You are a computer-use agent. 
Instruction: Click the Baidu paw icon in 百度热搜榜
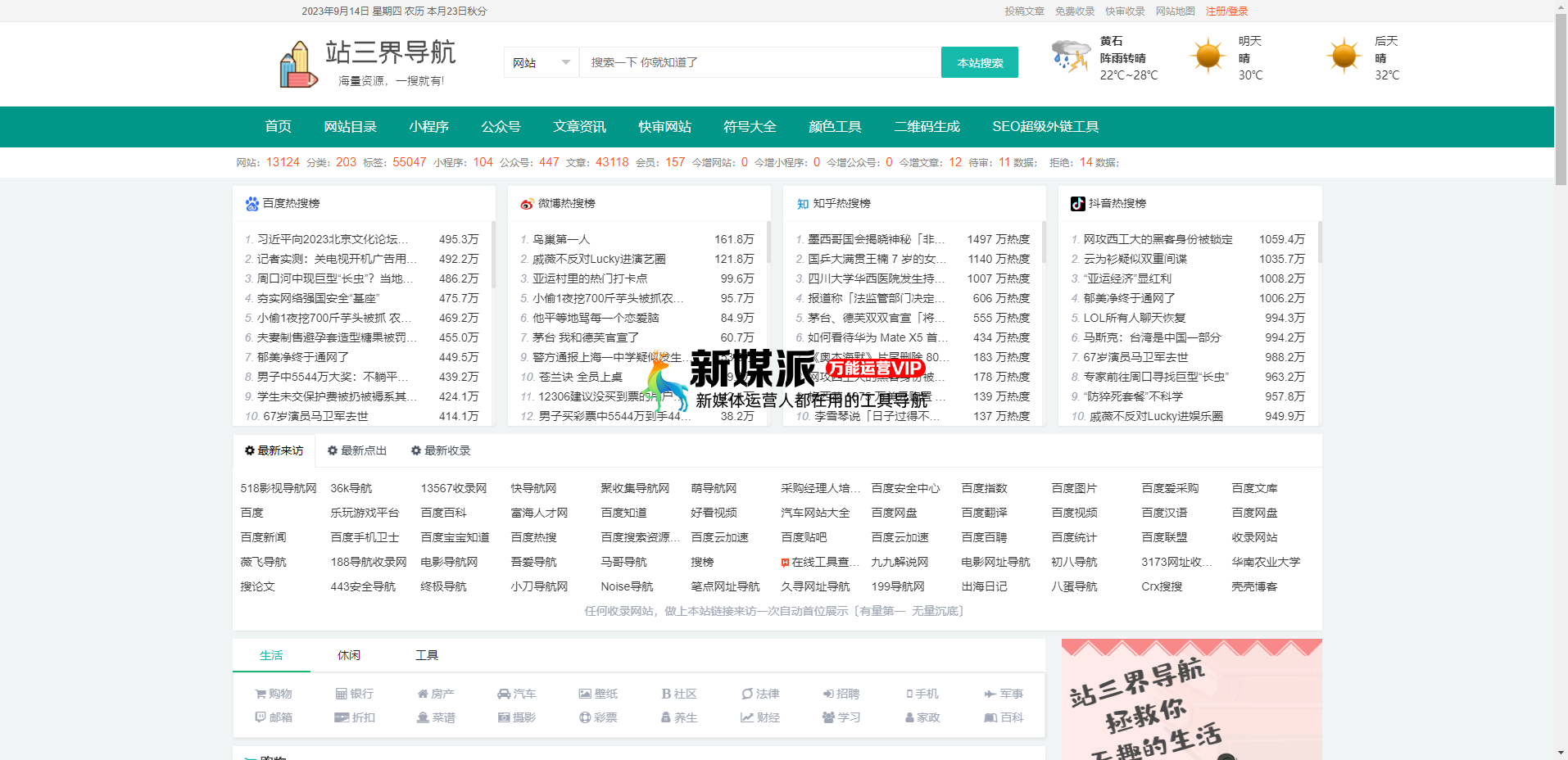tap(252, 204)
